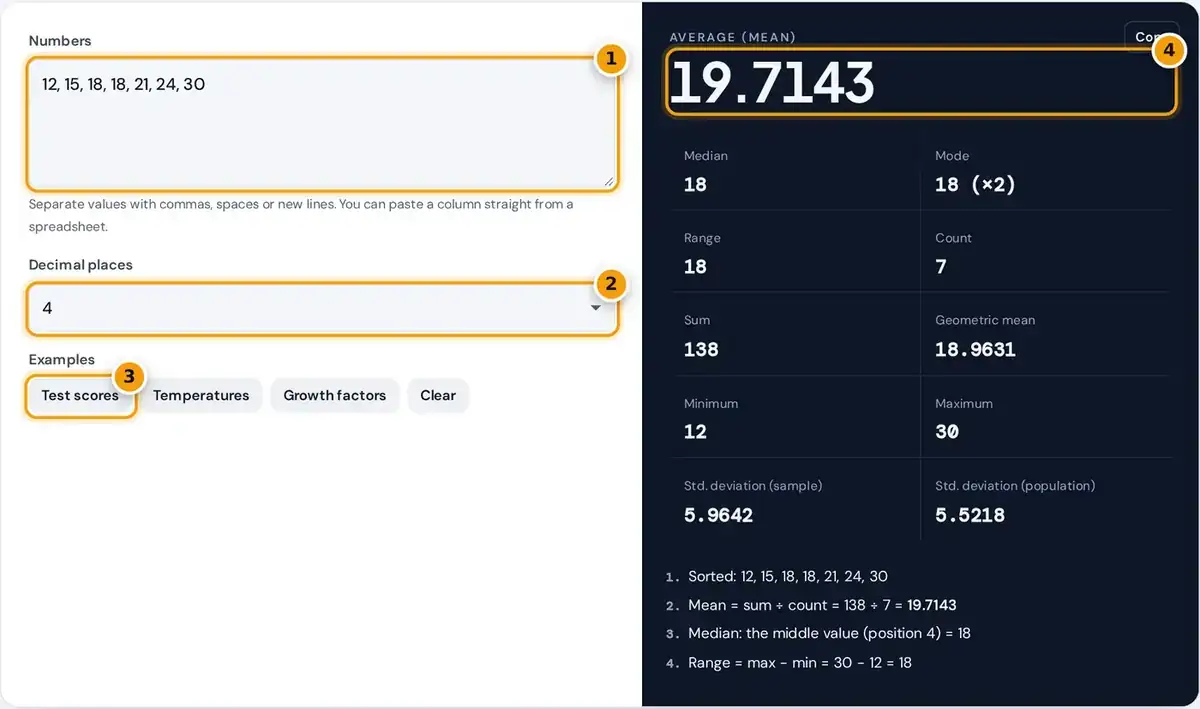Click the Maximum value 30

click(947, 432)
